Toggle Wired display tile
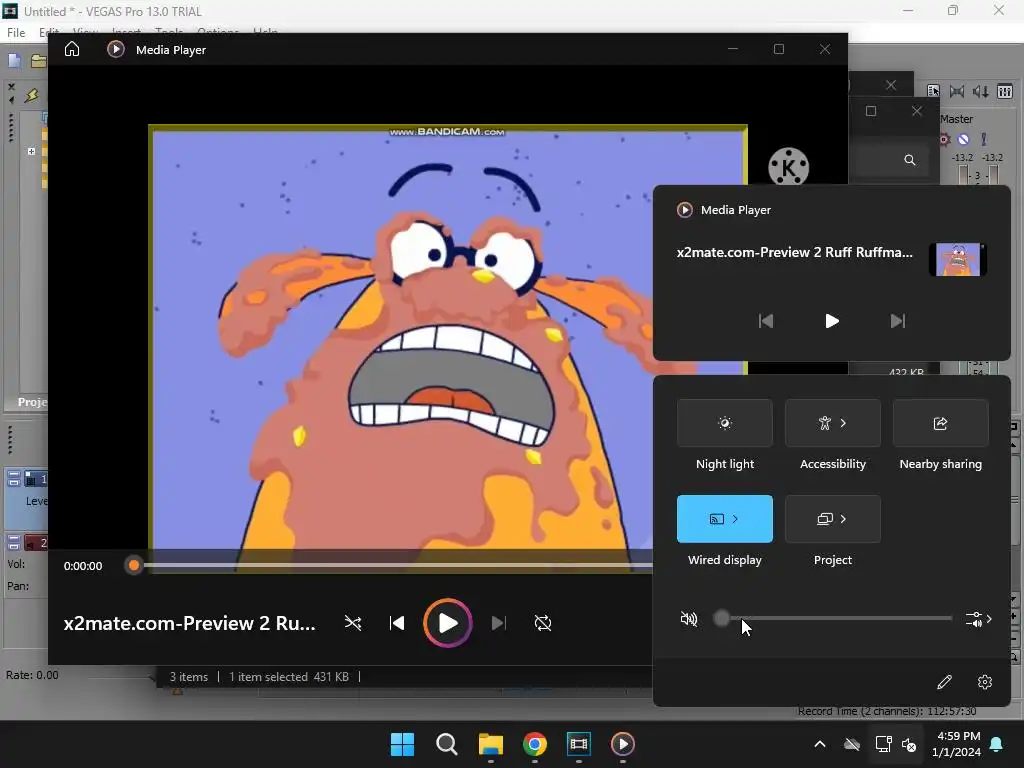The image size is (1024, 768). pyautogui.click(x=725, y=519)
